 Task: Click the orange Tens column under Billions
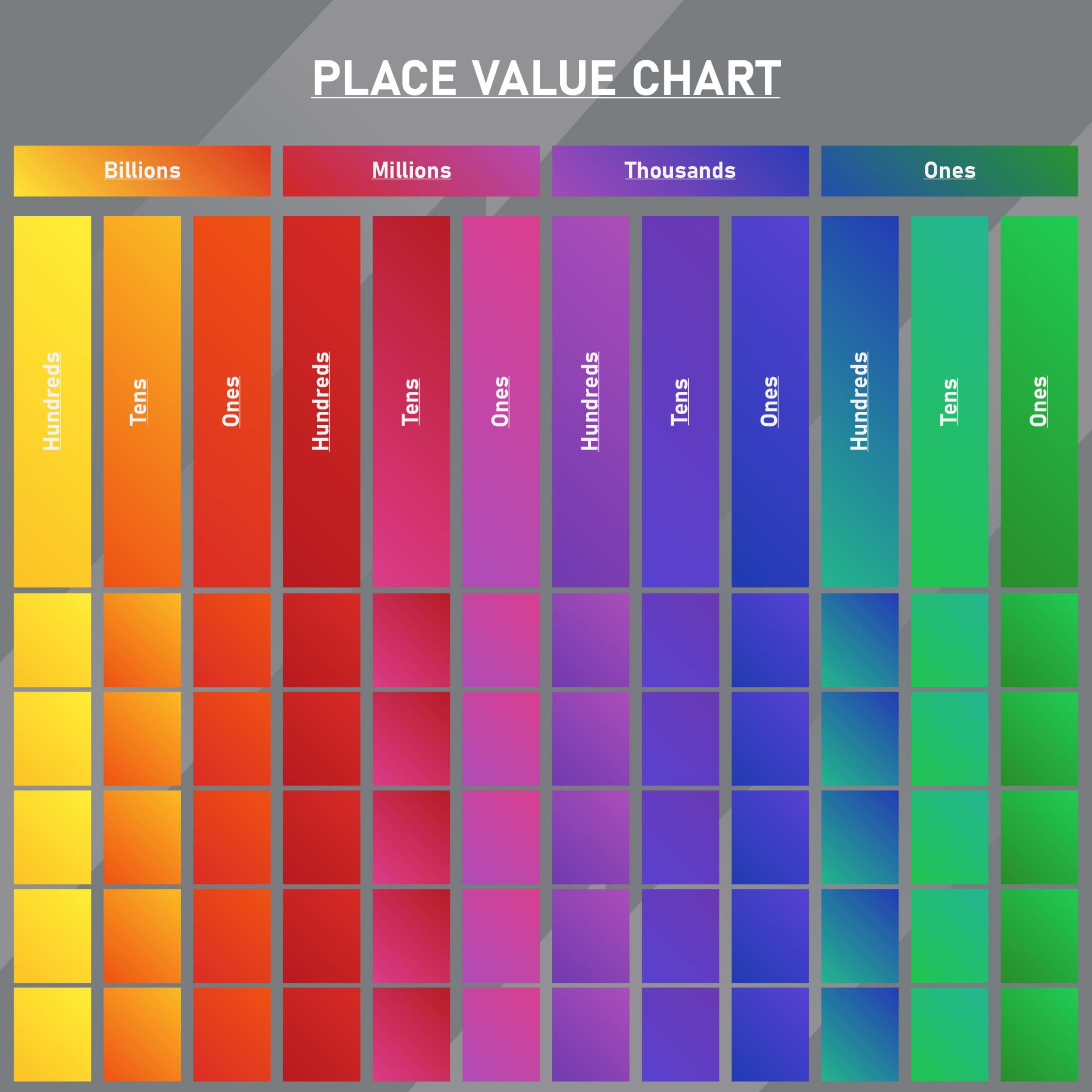142,402
